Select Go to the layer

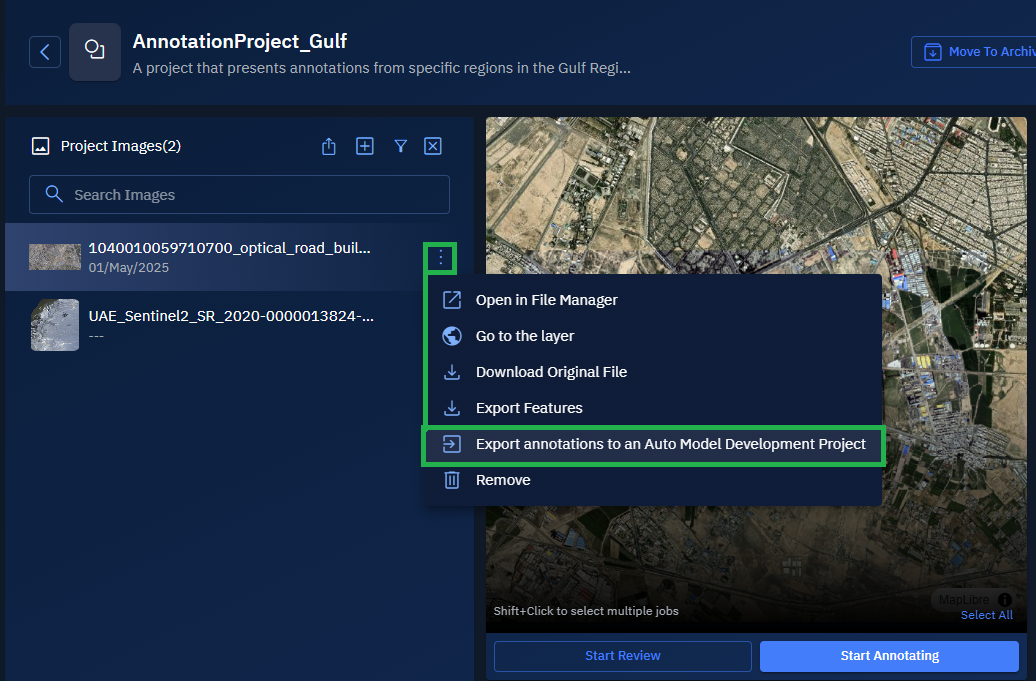point(525,336)
